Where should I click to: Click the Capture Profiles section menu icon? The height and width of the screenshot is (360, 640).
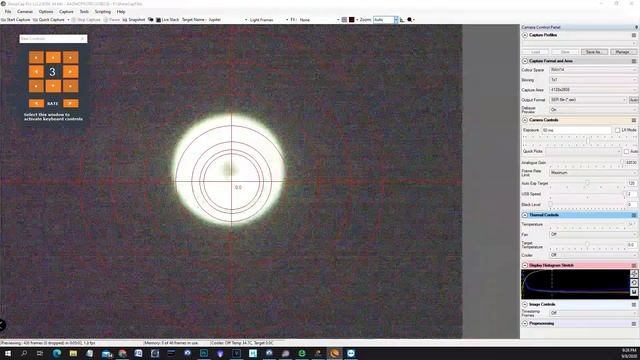(634, 36)
